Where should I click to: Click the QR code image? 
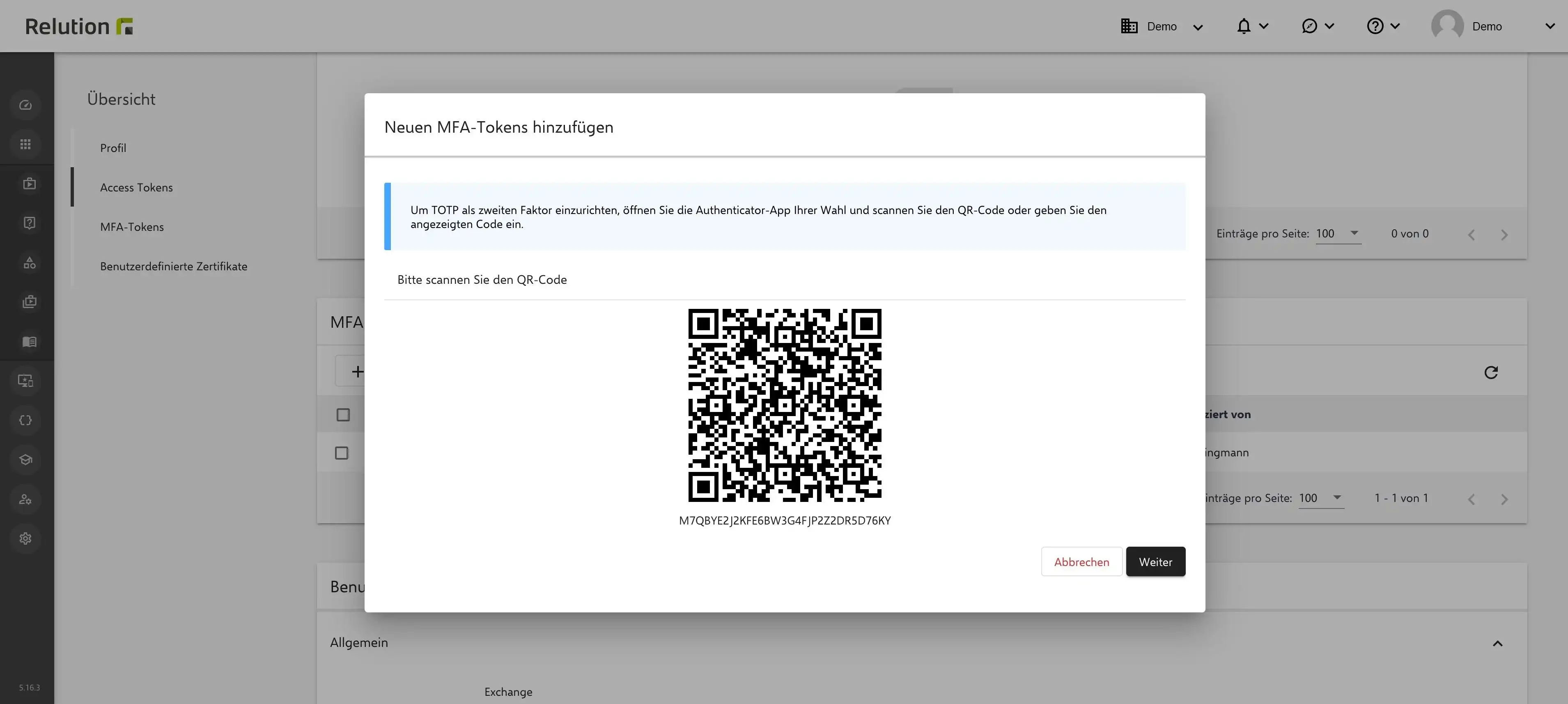tap(785, 405)
